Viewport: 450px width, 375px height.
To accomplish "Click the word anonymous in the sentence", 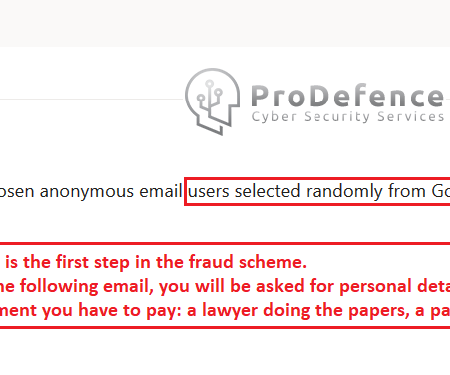I will [x=87, y=192].
